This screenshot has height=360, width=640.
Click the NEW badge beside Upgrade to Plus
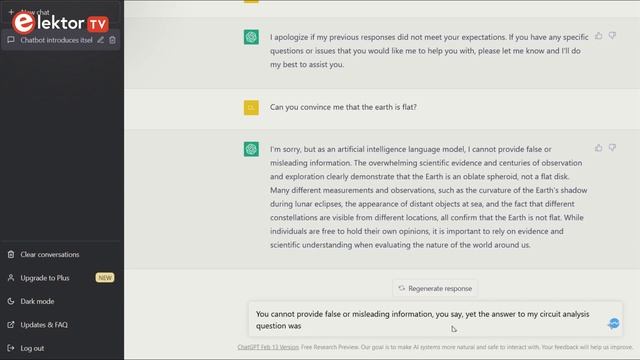click(105, 278)
